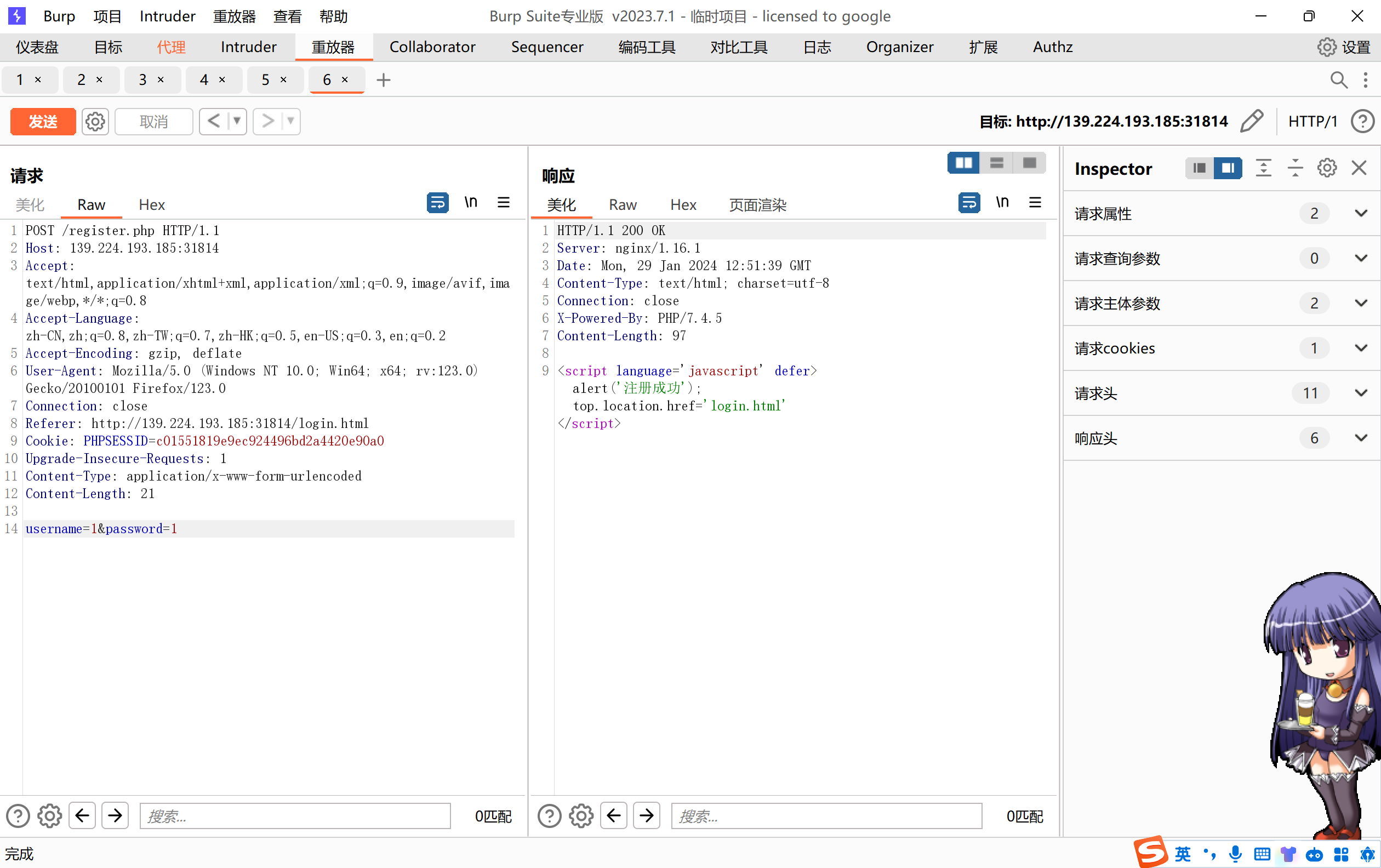1381x868 pixels.
Task: Close the Inspector panel
Action: [1359, 168]
